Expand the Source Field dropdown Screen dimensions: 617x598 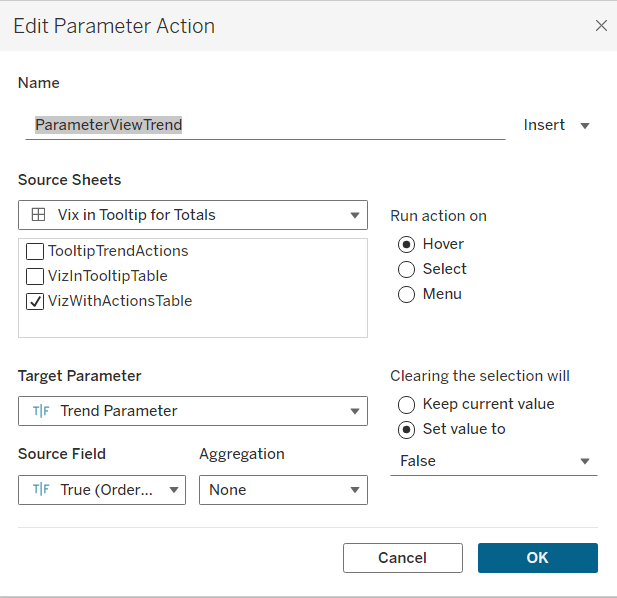point(173,490)
